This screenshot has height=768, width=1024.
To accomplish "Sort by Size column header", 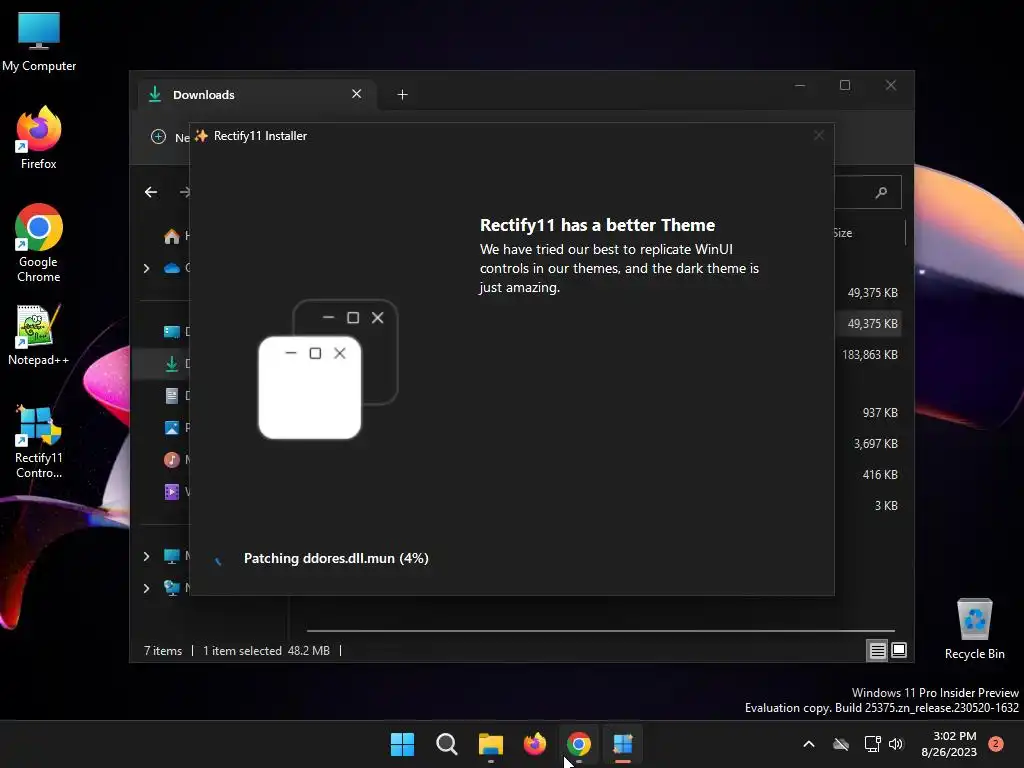I will coord(842,233).
